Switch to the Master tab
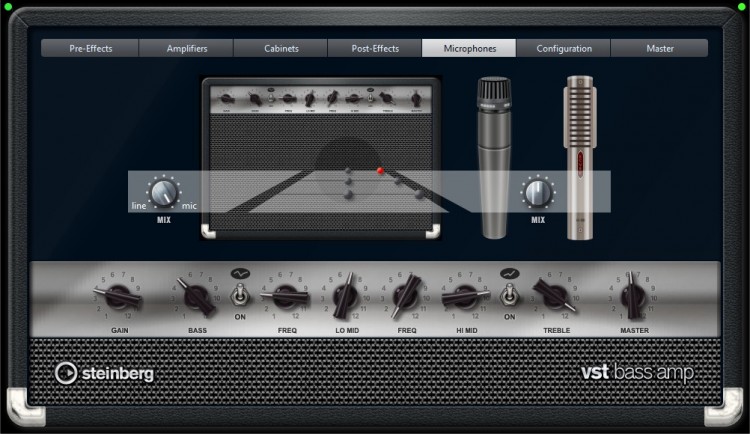750x434 pixels. 660,48
